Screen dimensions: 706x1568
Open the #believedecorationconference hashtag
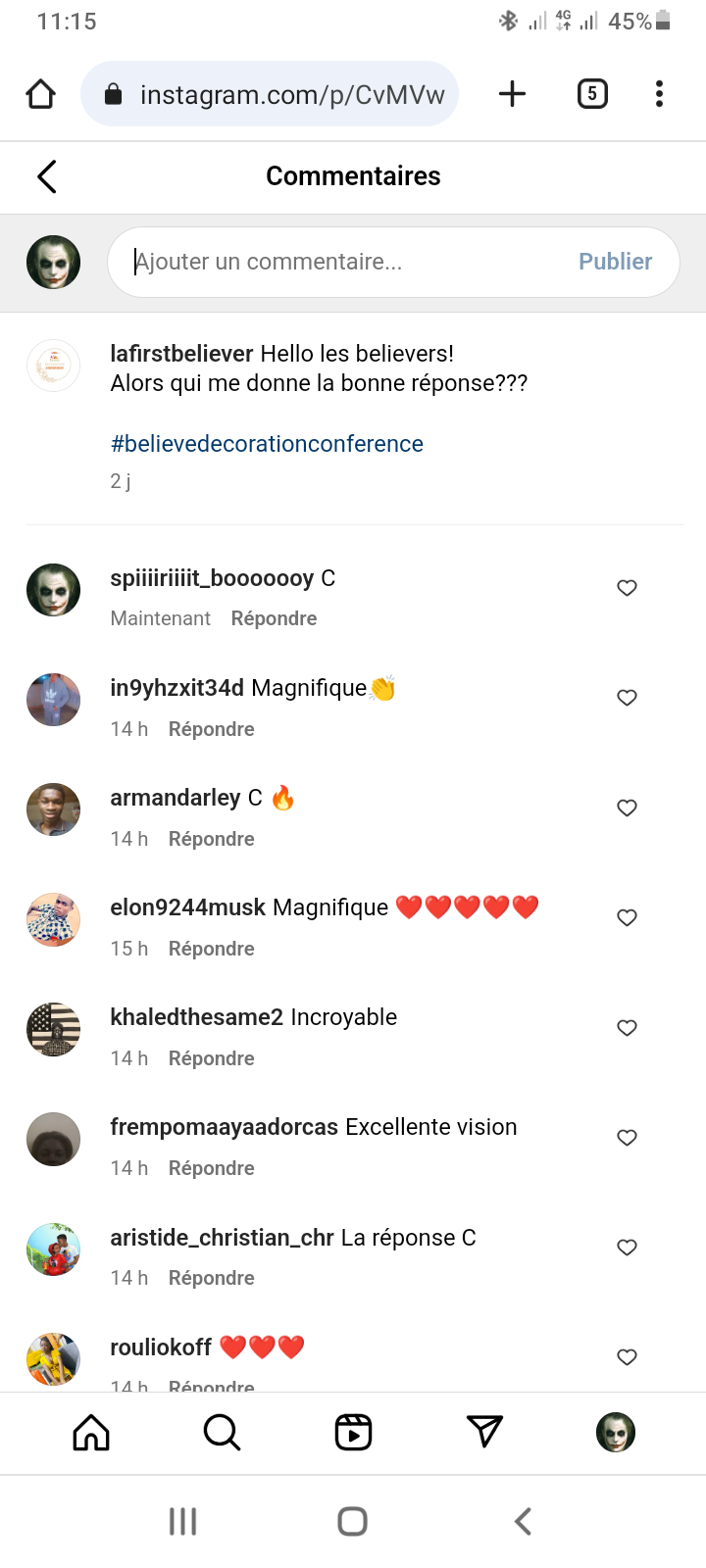267,444
